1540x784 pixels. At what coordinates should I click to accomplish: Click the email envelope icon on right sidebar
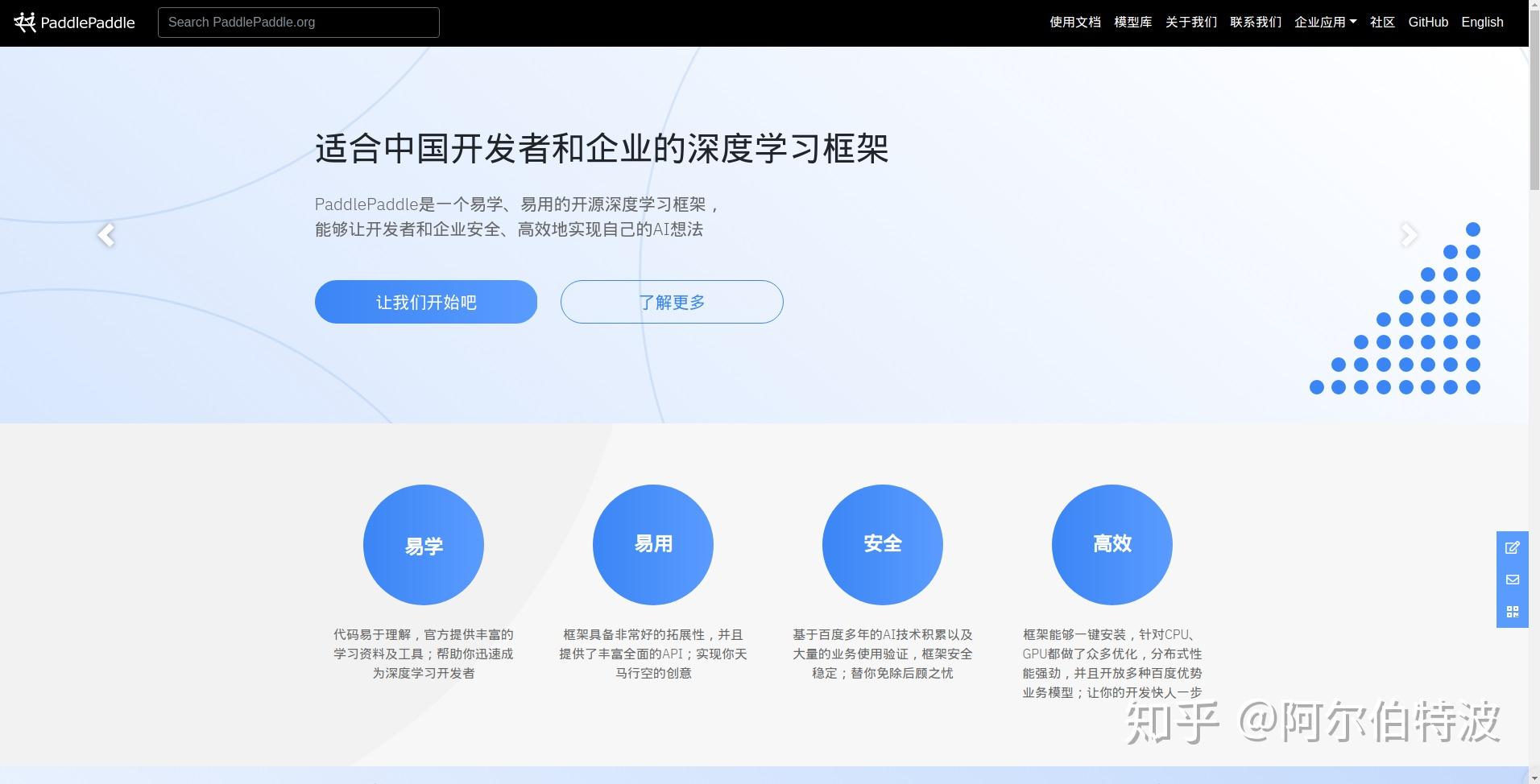tap(1513, 580)
